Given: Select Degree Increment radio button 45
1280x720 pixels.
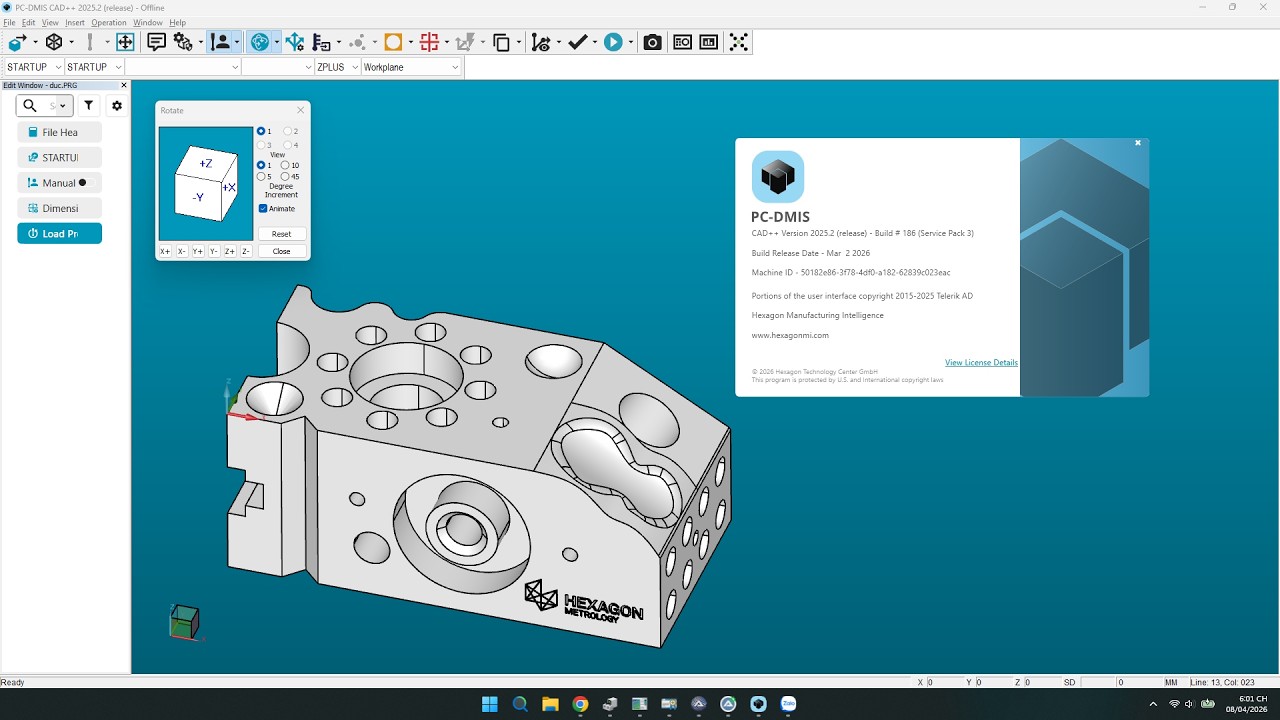Looking at the screenshot, I should click(285, 177).
